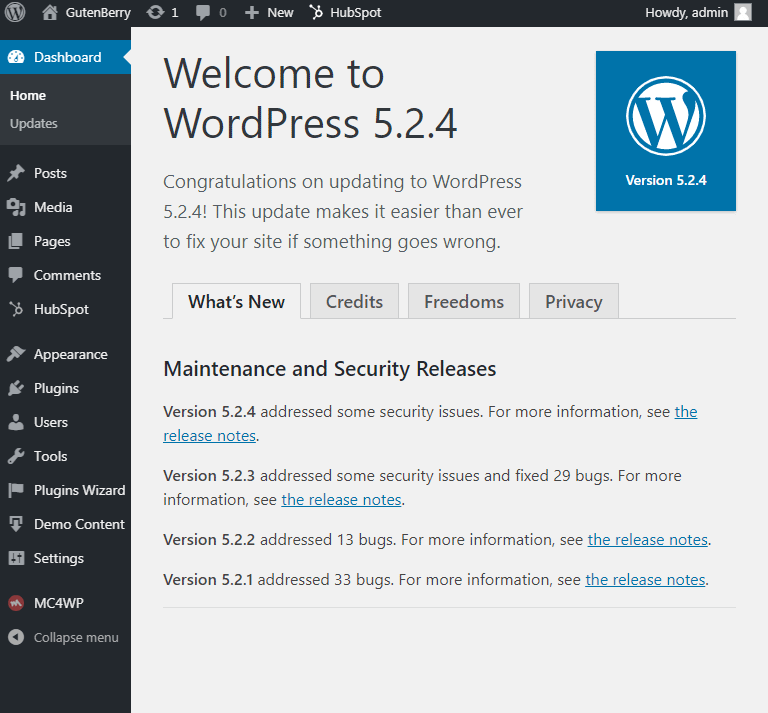
Task: Open the WordPress logo menu in admin bar
Action: click(x=15, y=12)
